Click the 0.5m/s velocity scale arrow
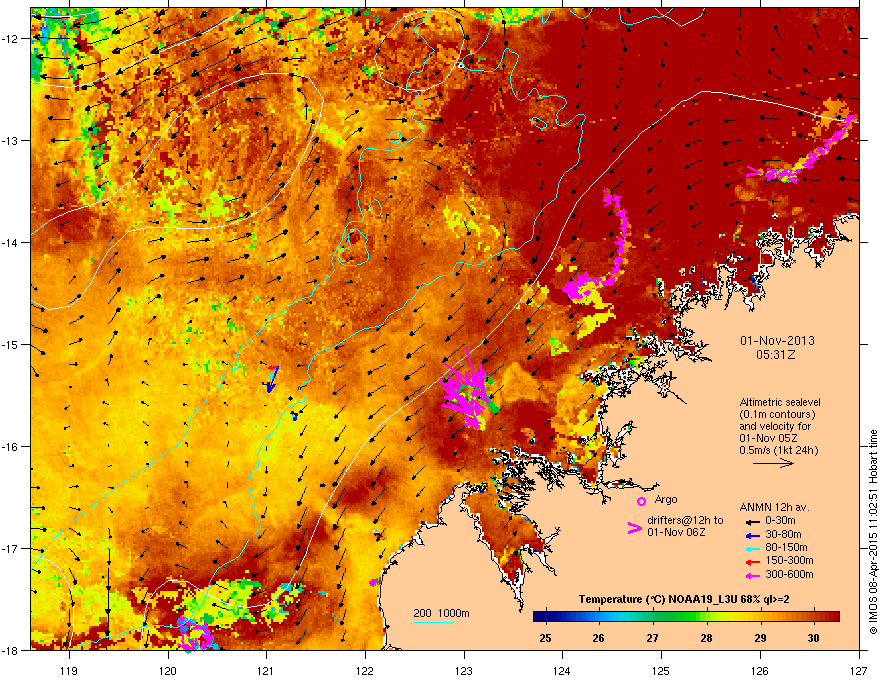880x680 pixels. point(773,463)
